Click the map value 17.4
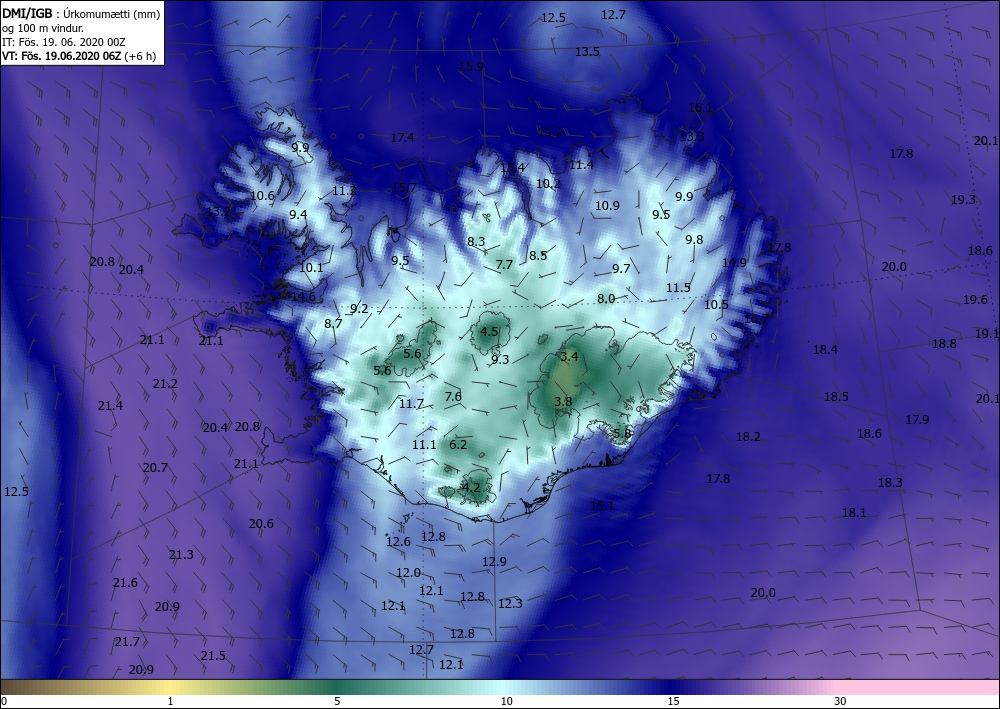Image resolution: width=1000 pixels, height=709 pixels. pos(402,138)
